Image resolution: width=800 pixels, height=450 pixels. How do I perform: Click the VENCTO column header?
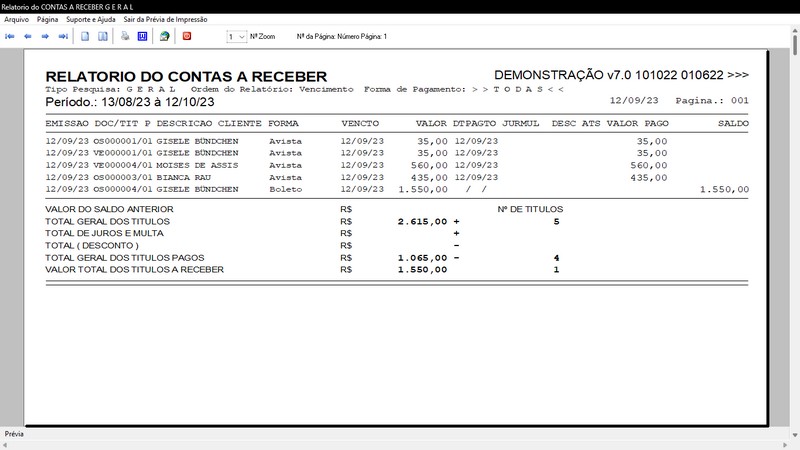360,123
